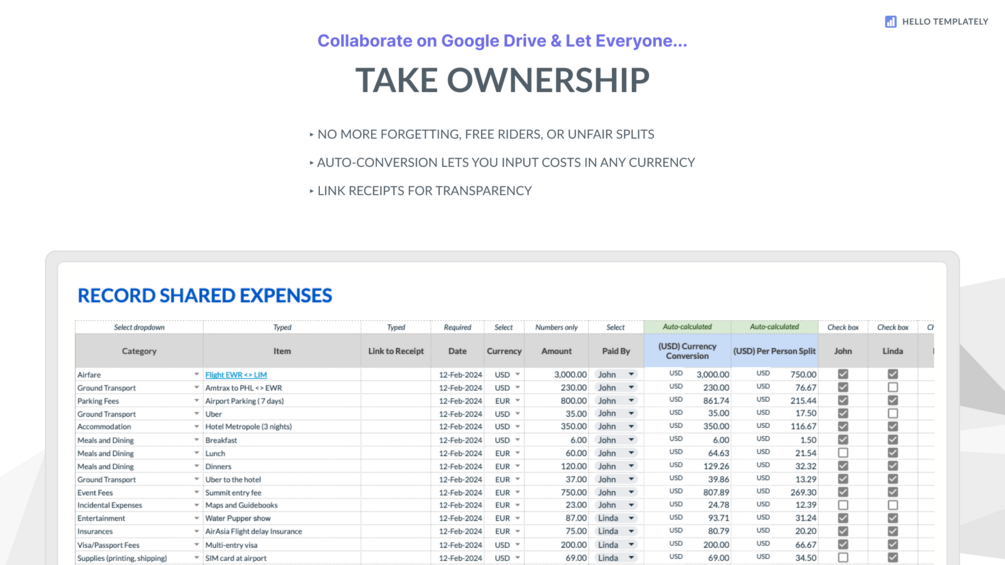Click the 'Water Pupper show' item cell
The image size is (1005, 565).
tap(282, 518)
